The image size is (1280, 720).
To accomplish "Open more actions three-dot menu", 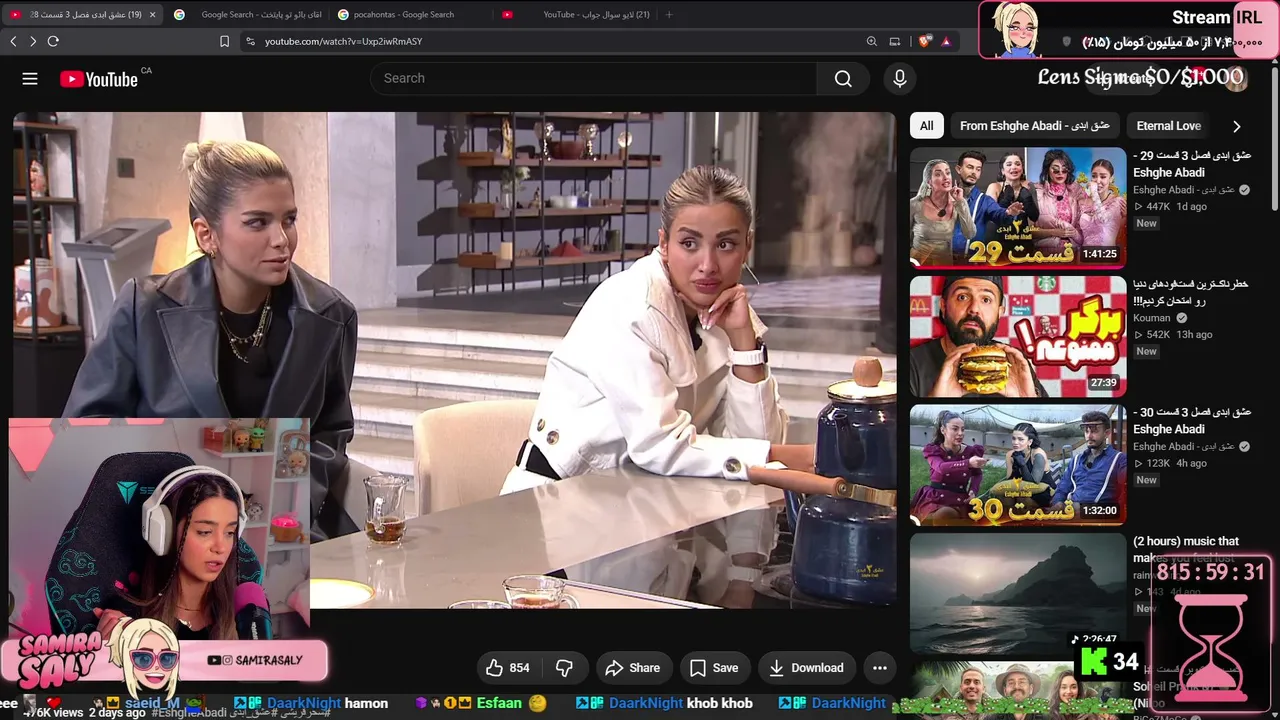I will point(880,668).
